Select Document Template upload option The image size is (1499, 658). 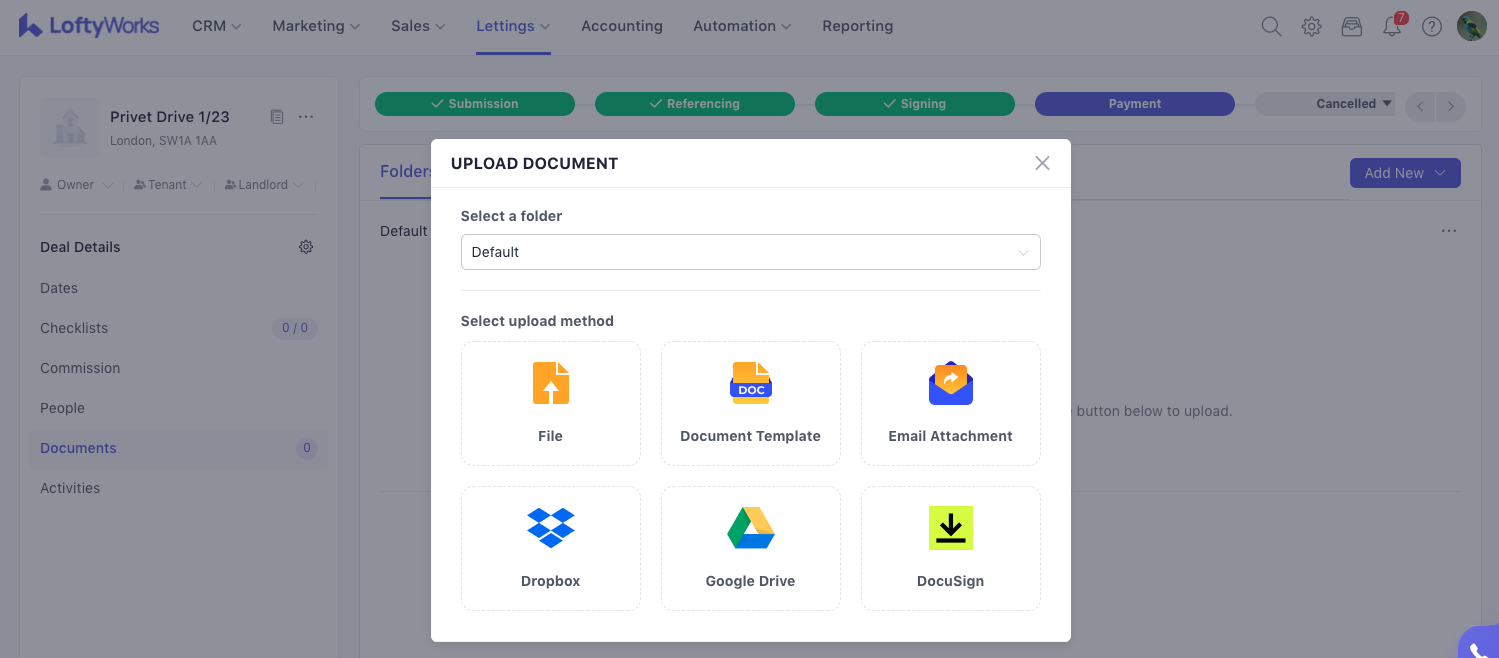[x=750, y=403]
